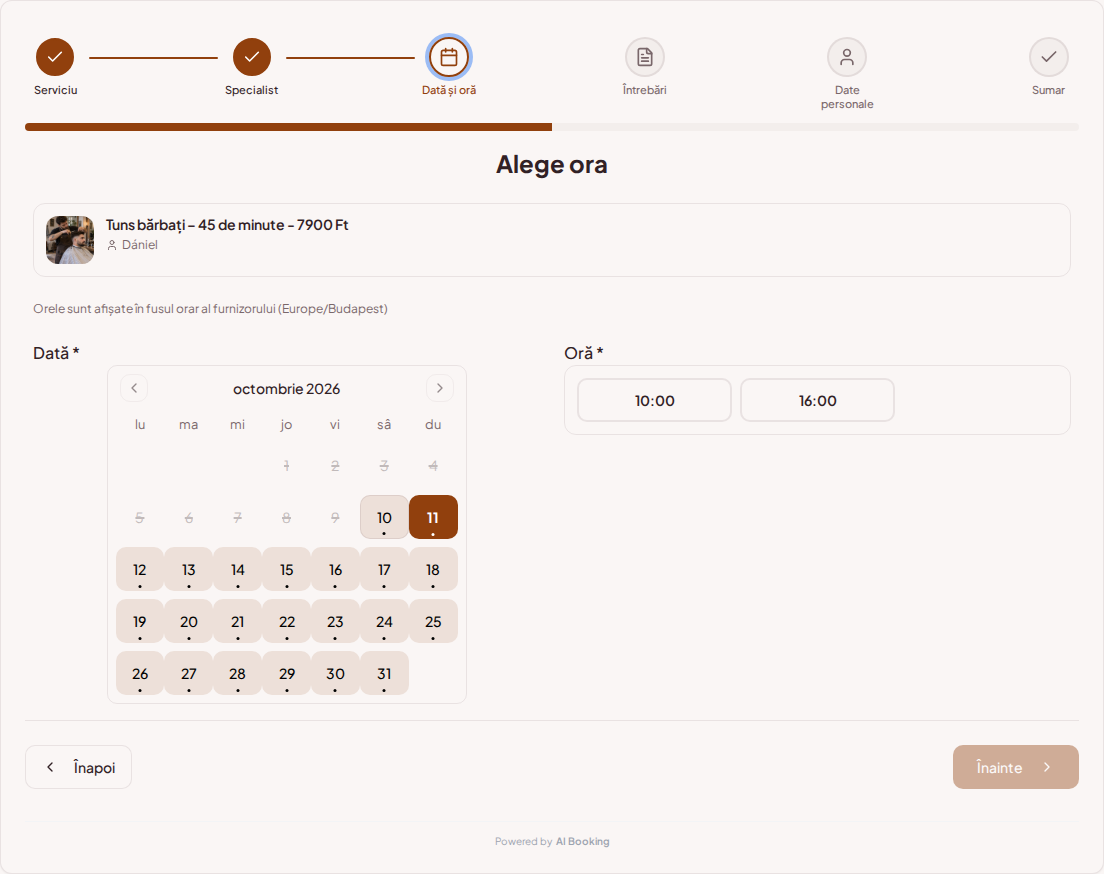Click the Serviciu step label
The image size is (1104, 874).
click(56, 90)
